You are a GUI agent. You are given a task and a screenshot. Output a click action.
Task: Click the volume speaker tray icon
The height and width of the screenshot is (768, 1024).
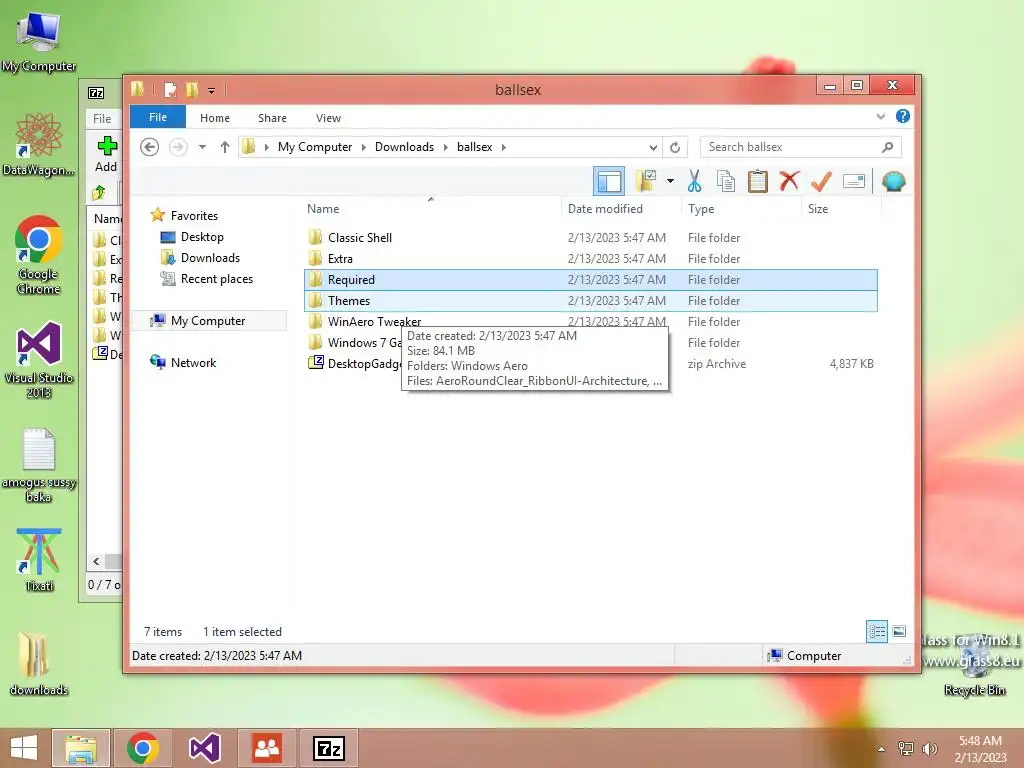pos(930,748)
